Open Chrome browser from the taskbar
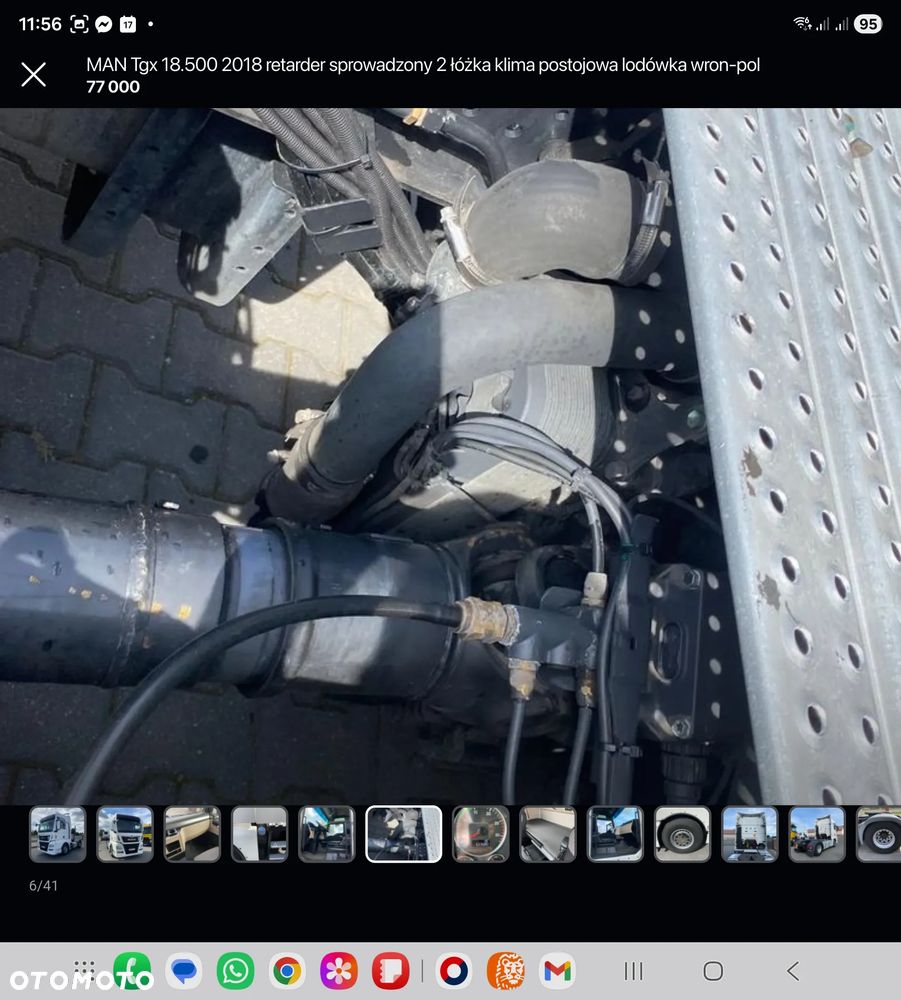Viewport: 901px width, 1000px height. pos(287,971)
